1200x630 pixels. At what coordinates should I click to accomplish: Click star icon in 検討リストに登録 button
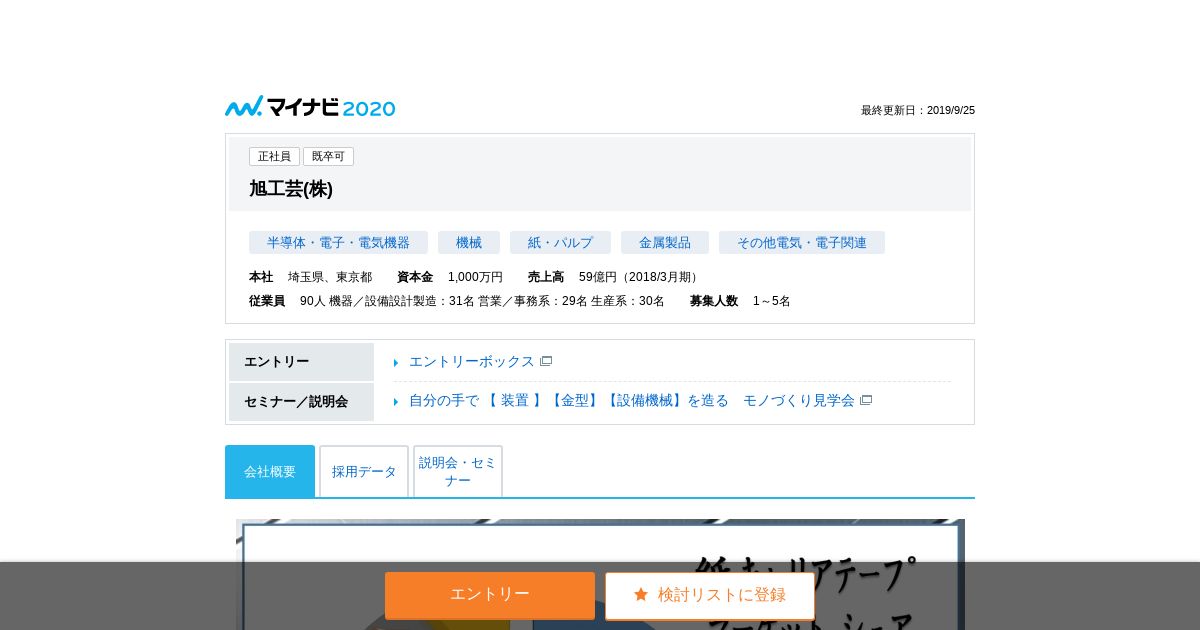(641, 594)
